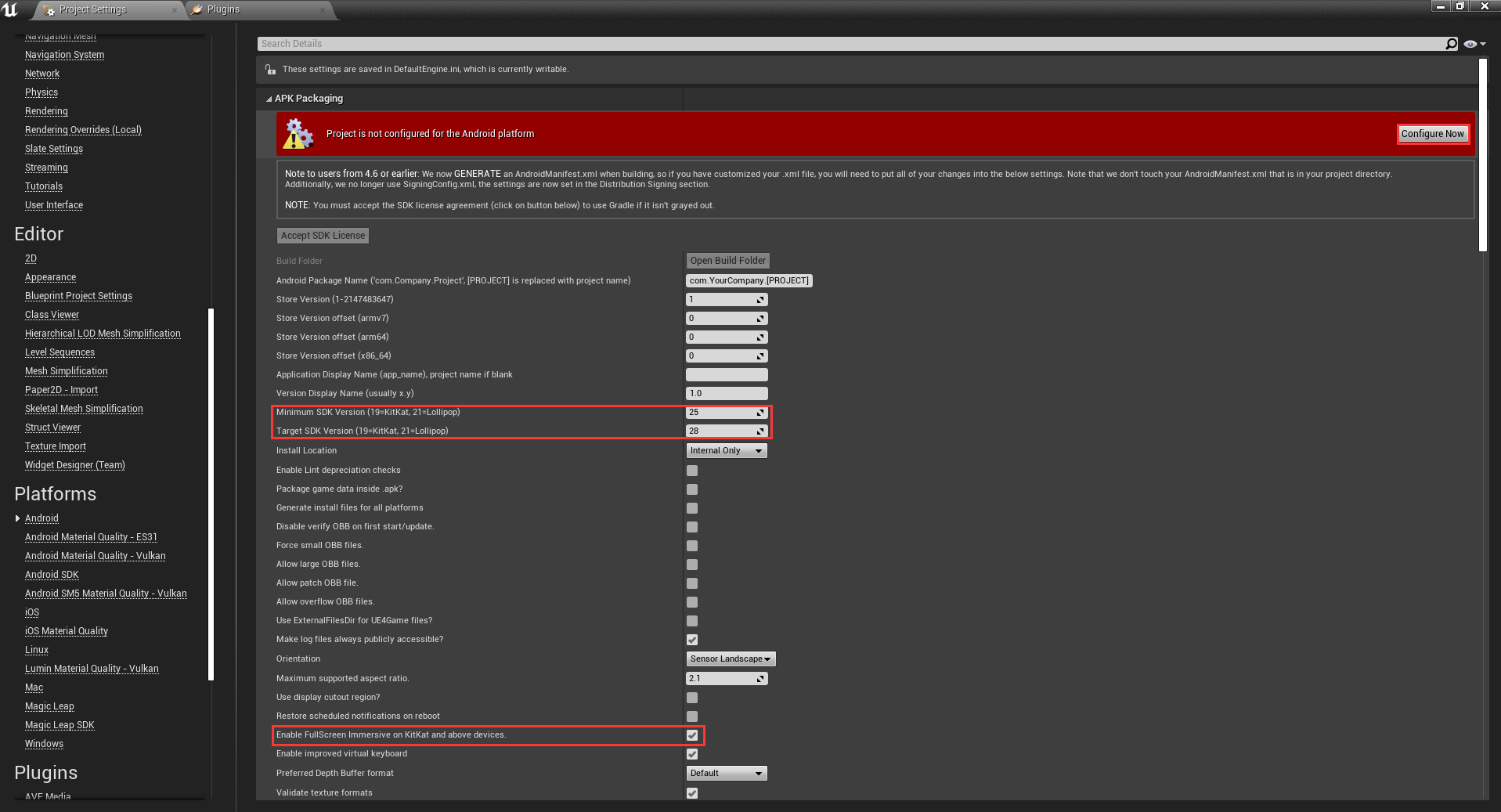
Task: Click the lock icon beside the DefaultEngine.ini notice
Action: (x=269, y=69)
